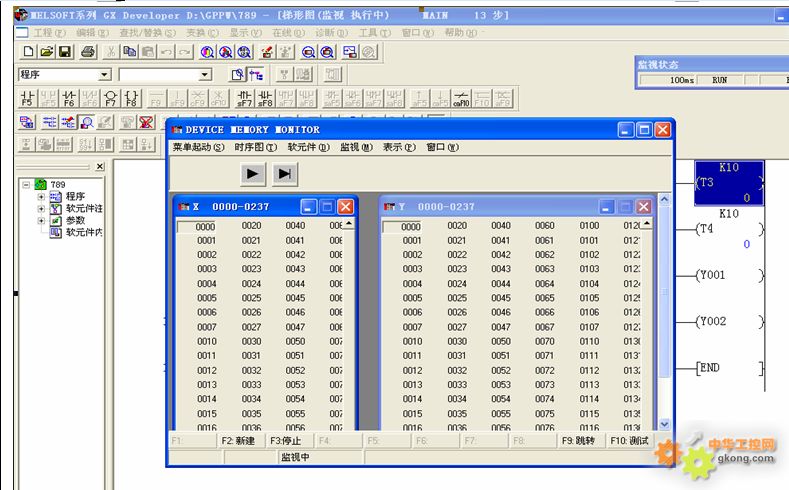
Task: Open the 编辑 menu
Action: tap(93, 33)
